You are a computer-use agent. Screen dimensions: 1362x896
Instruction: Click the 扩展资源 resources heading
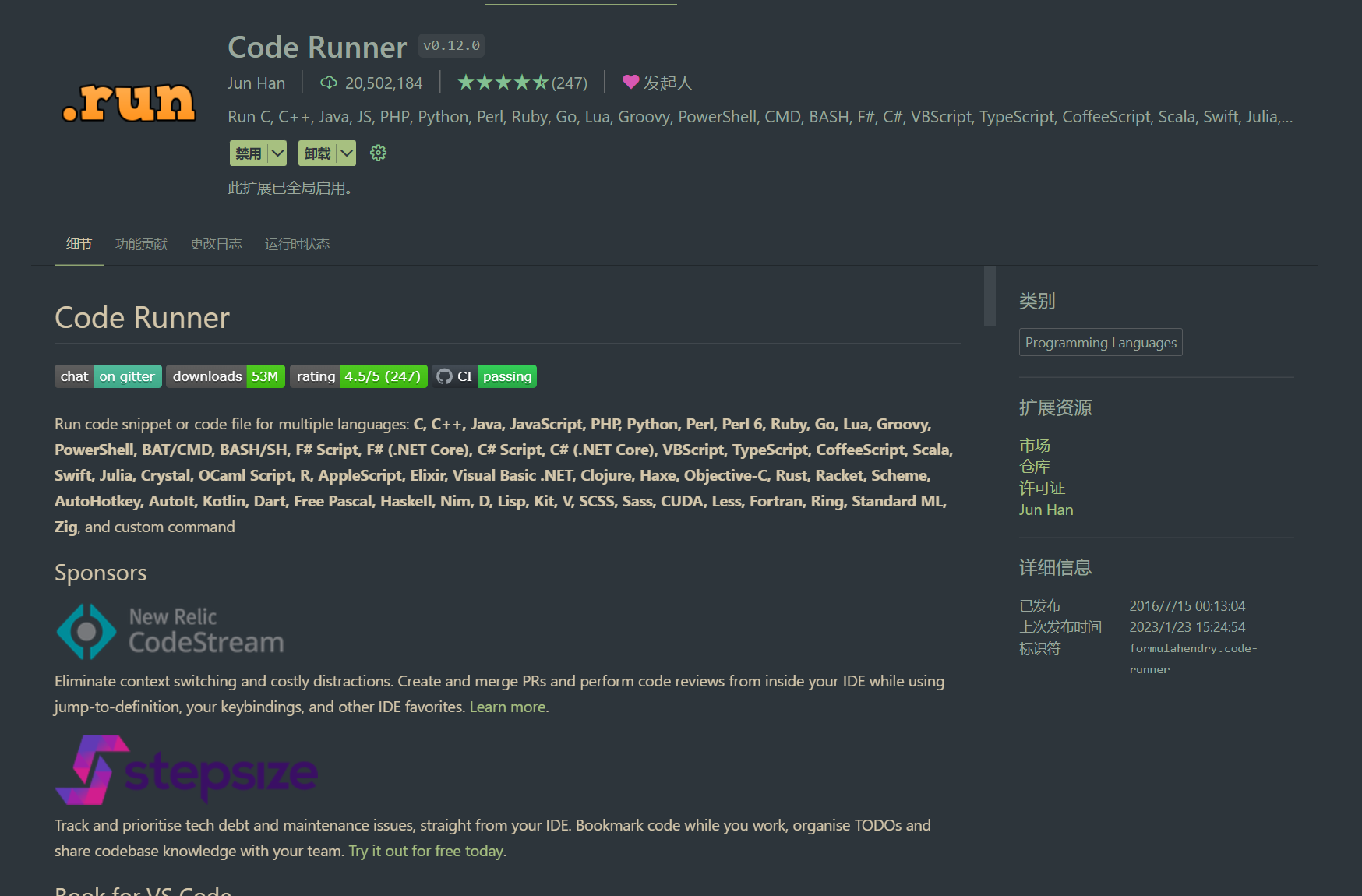[x=1056, y=407]
